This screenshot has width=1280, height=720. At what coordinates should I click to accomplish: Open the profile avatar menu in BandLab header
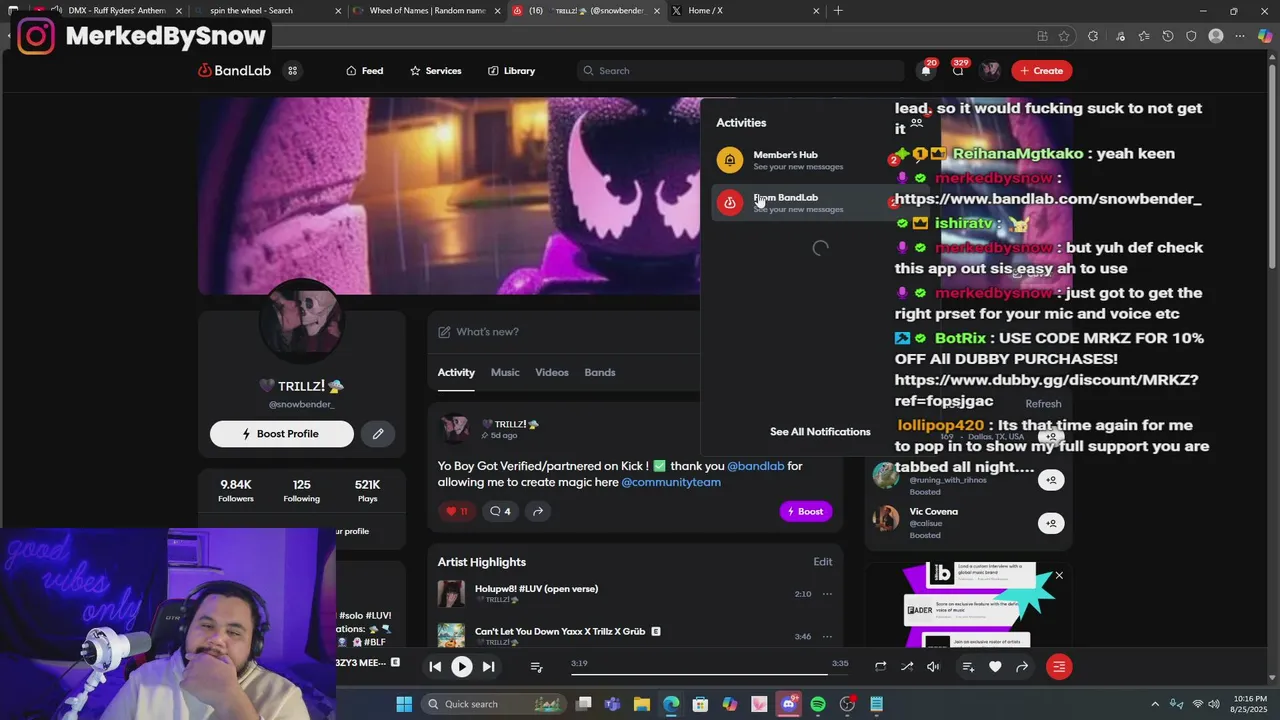pos(990,71)
